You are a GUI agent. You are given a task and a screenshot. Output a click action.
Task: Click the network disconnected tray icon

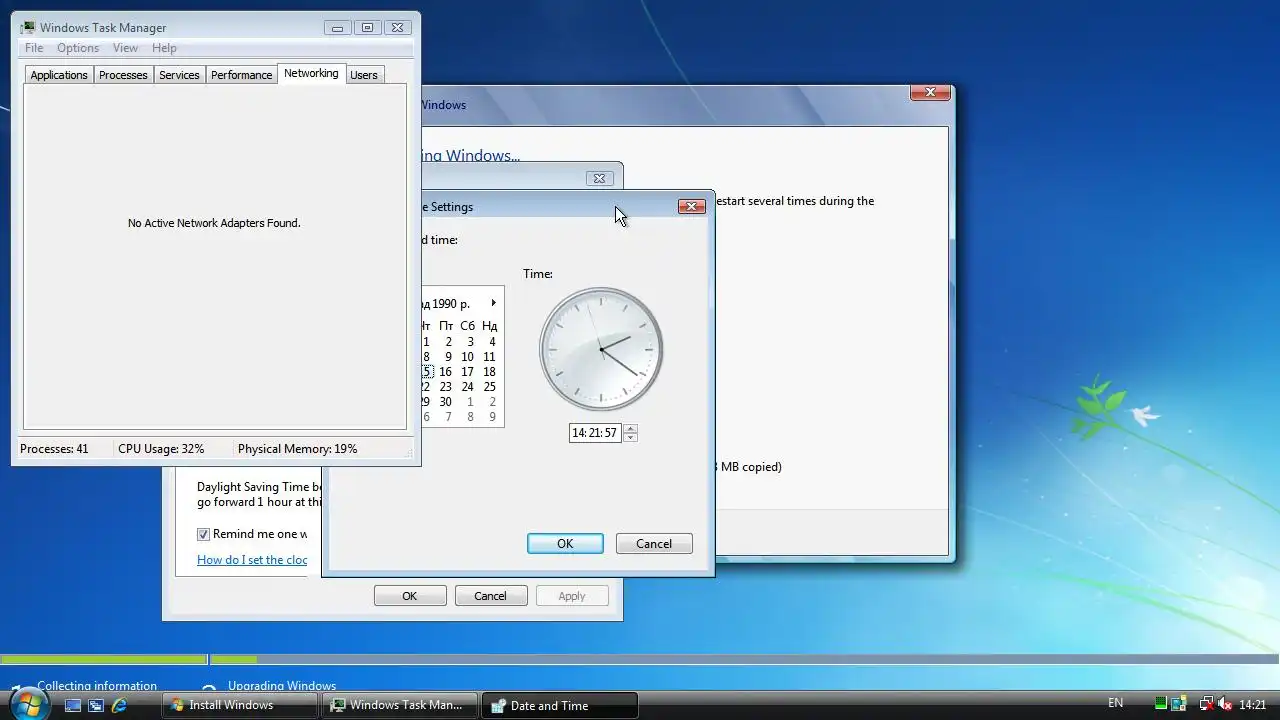coord(1206,704)
